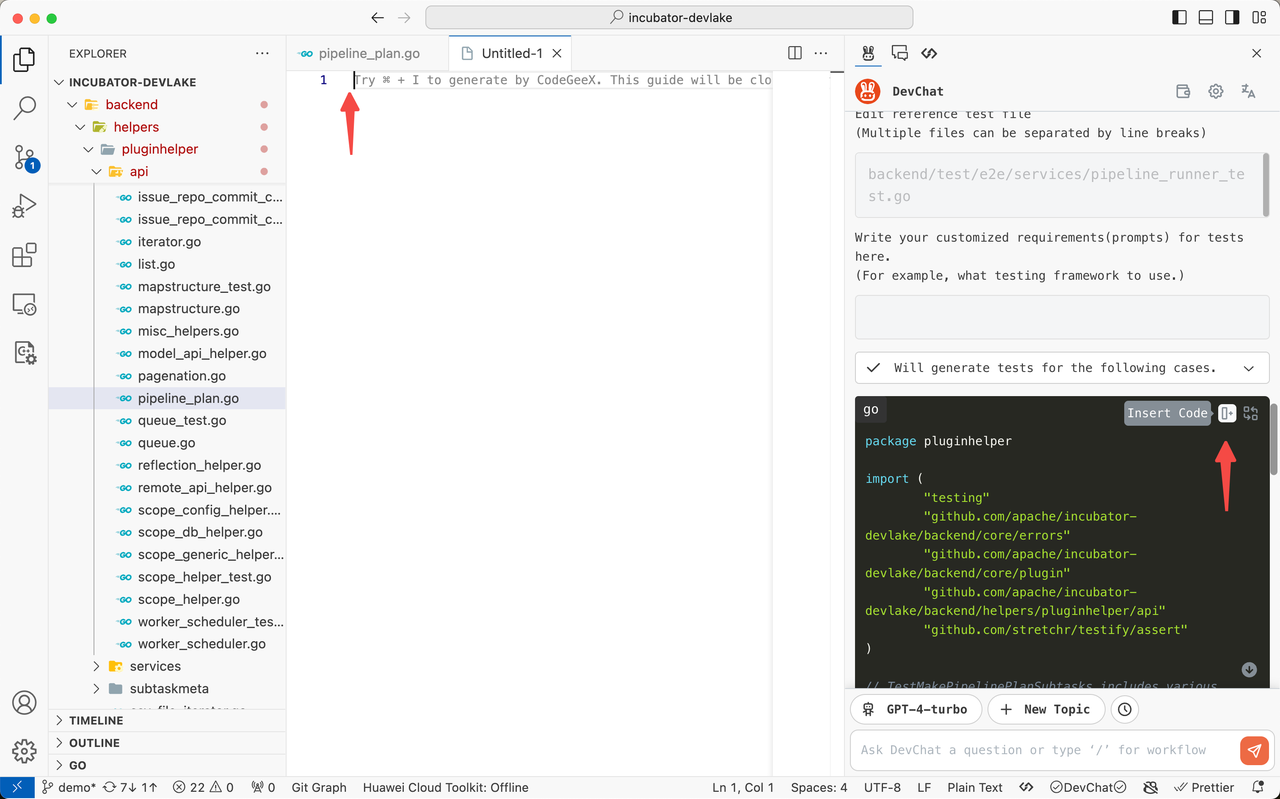The width and height of the screenshot is (1280, 799).
Task: Open Customize Layout button
Action: 1258,18
